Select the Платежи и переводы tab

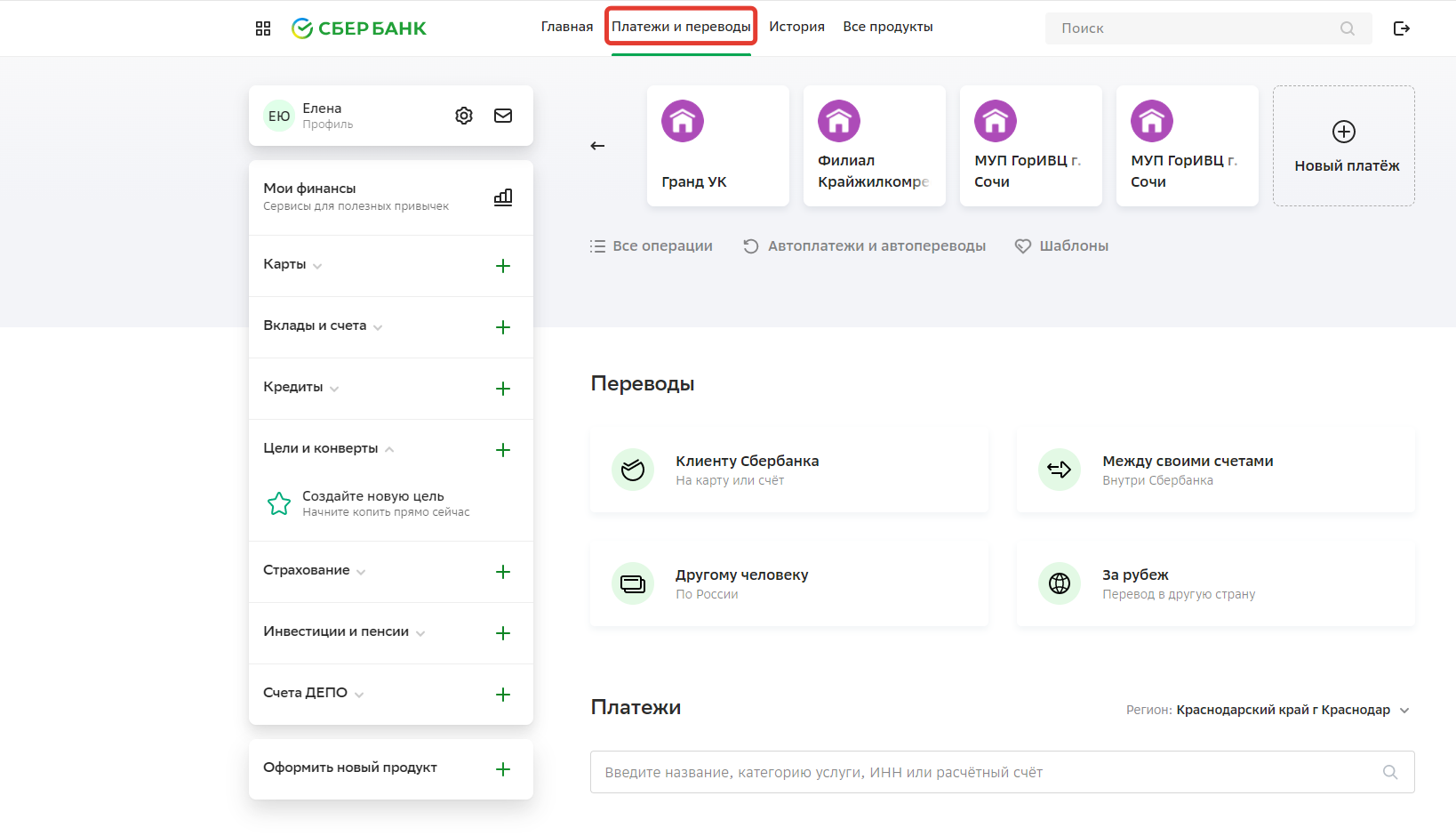tap(681, 27)
